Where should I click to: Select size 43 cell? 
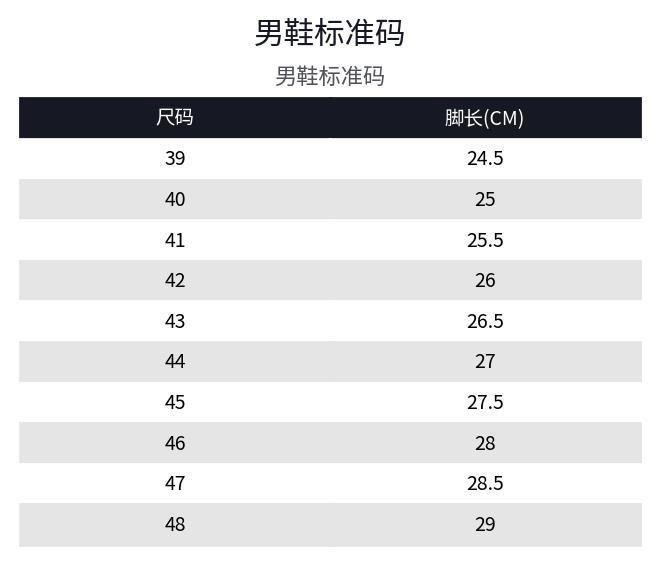pyautogui.click(x=175, y=321)
